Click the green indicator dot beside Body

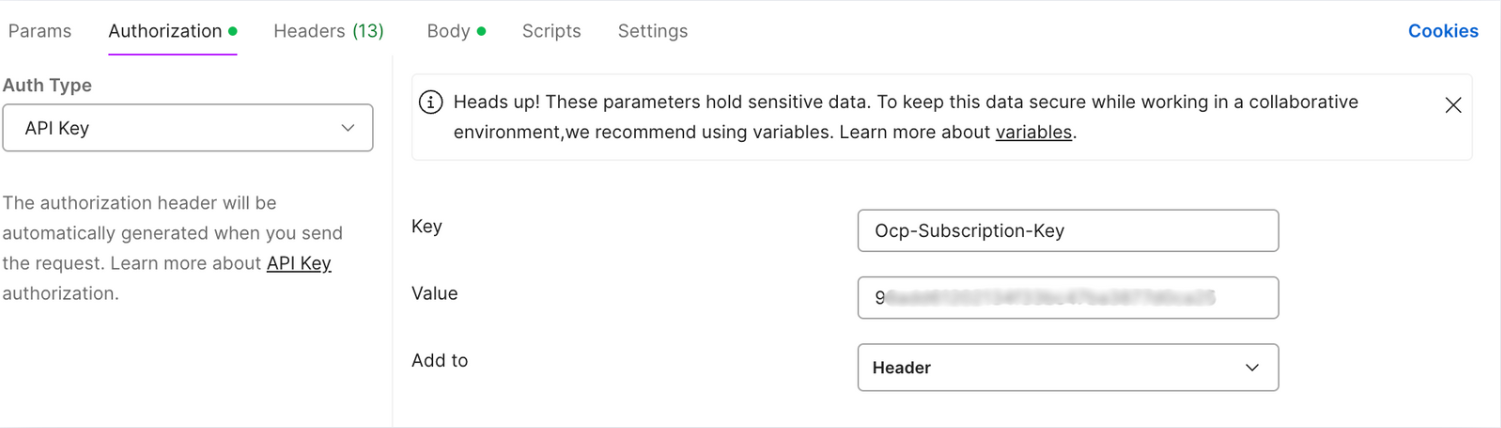[x=481, y=31]
